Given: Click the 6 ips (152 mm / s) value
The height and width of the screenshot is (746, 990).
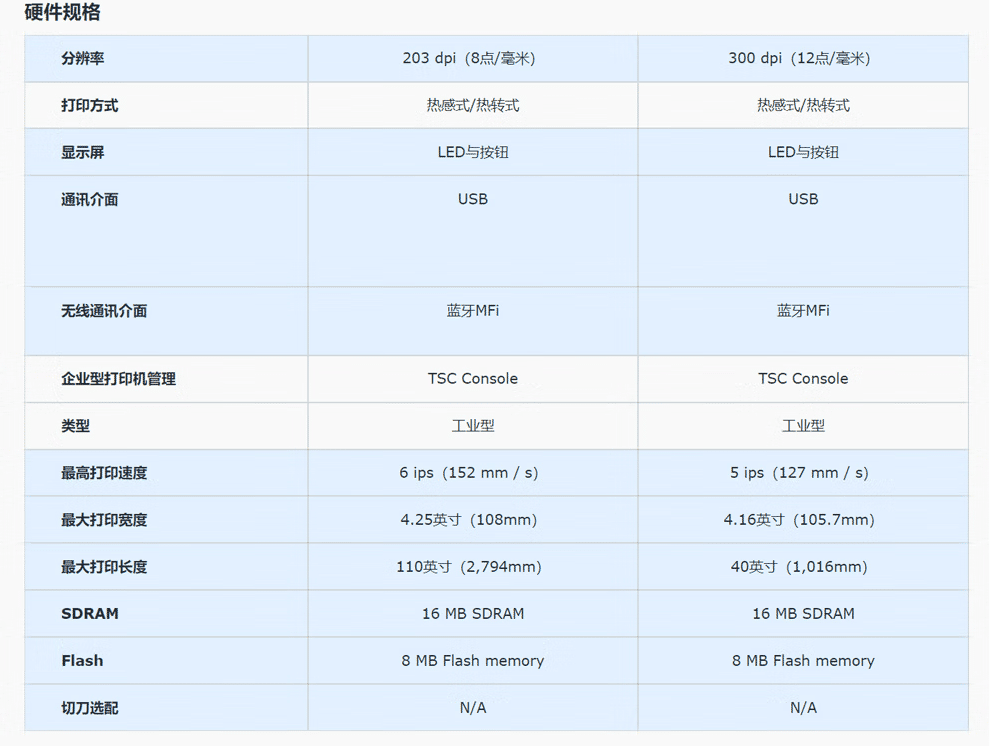Looking at the screenshot, I should point(472,473).
